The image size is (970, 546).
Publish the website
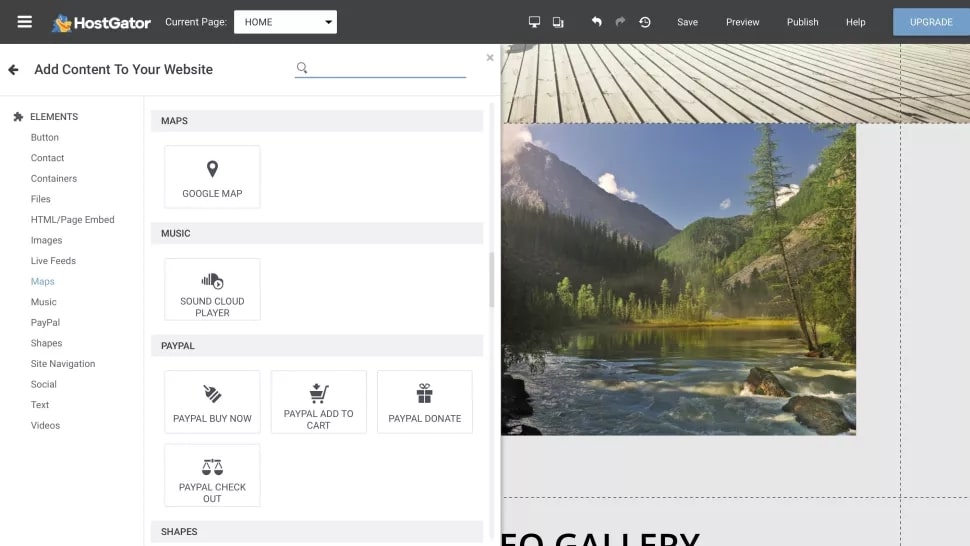point(802,22)
